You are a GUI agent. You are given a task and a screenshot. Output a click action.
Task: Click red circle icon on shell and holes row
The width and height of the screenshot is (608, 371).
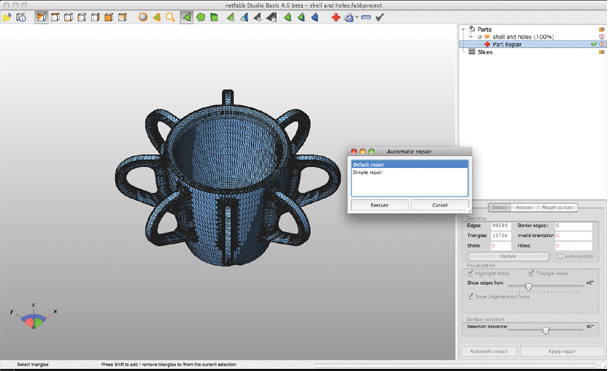[x=602, y=37]
